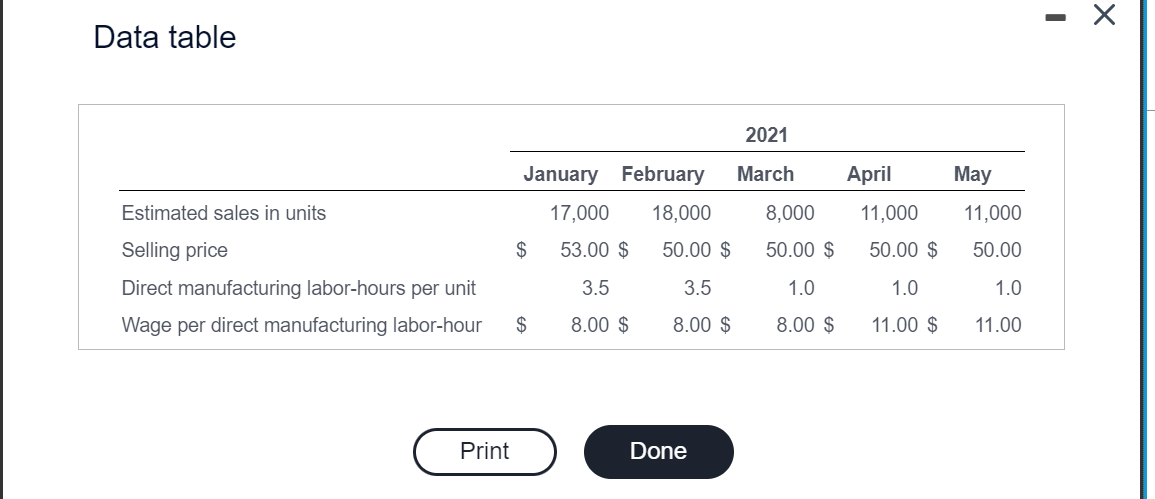Select the May column header
1155x499 pixels.
click(972, 175)
